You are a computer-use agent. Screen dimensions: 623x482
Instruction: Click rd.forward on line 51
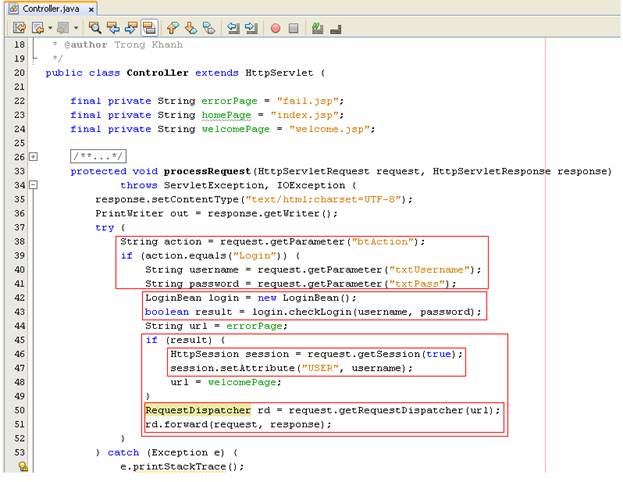point(176,424)
